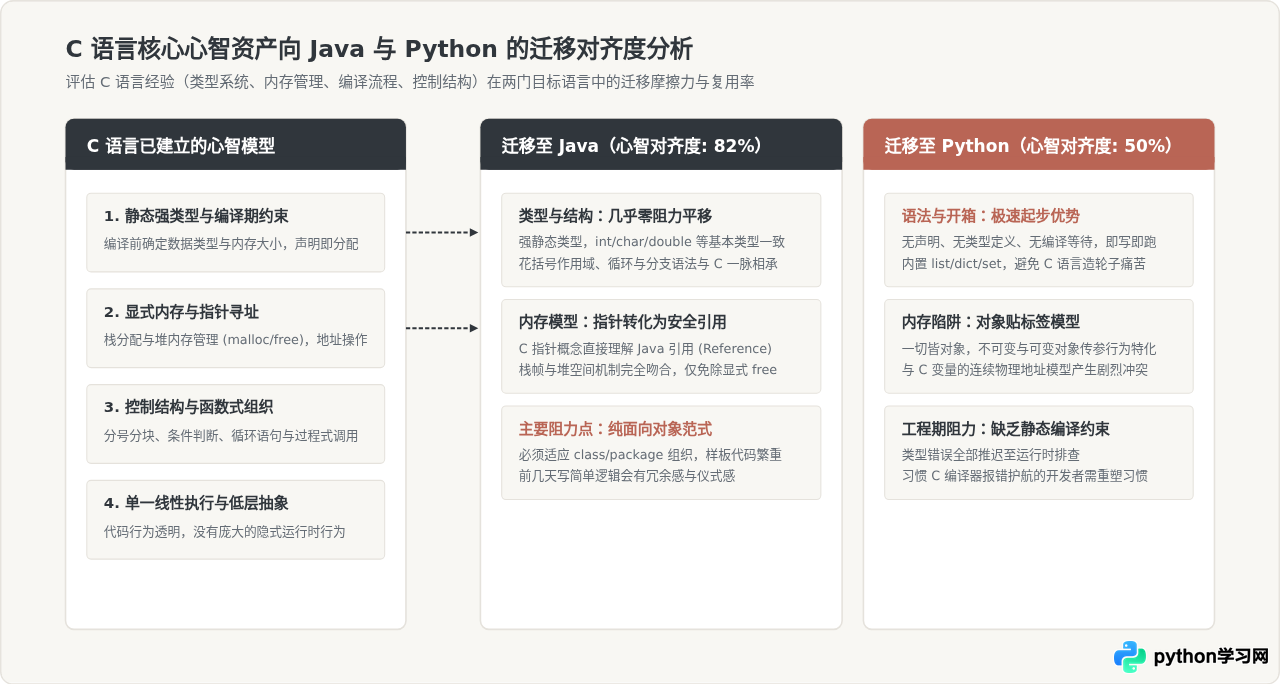Click the card title "工程期阻力：缺乏静态编译约束"
This screenshot has width=1280, height=685.
point(1006,429)
